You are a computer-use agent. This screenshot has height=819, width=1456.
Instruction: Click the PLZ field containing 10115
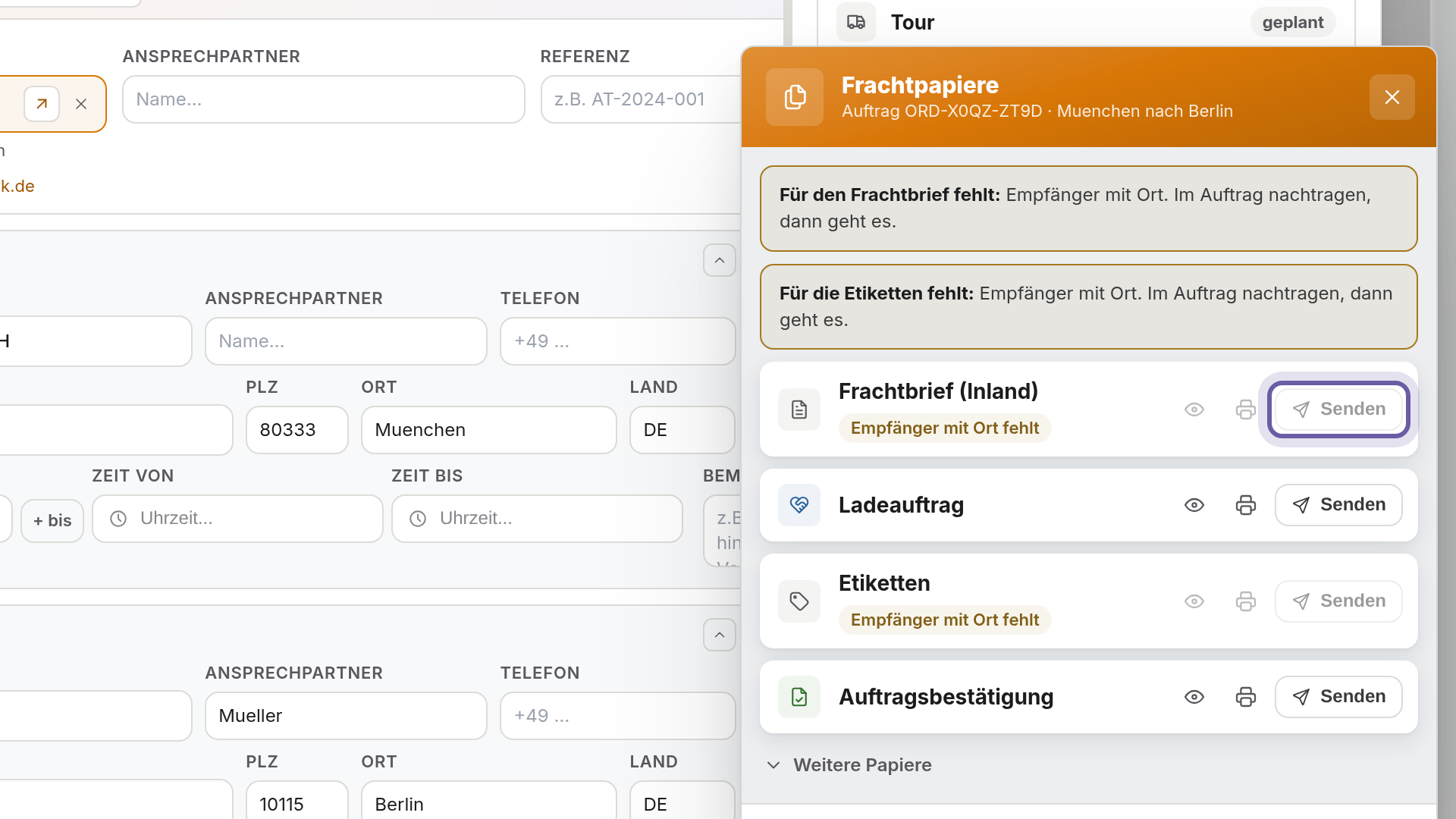point(297,802)
